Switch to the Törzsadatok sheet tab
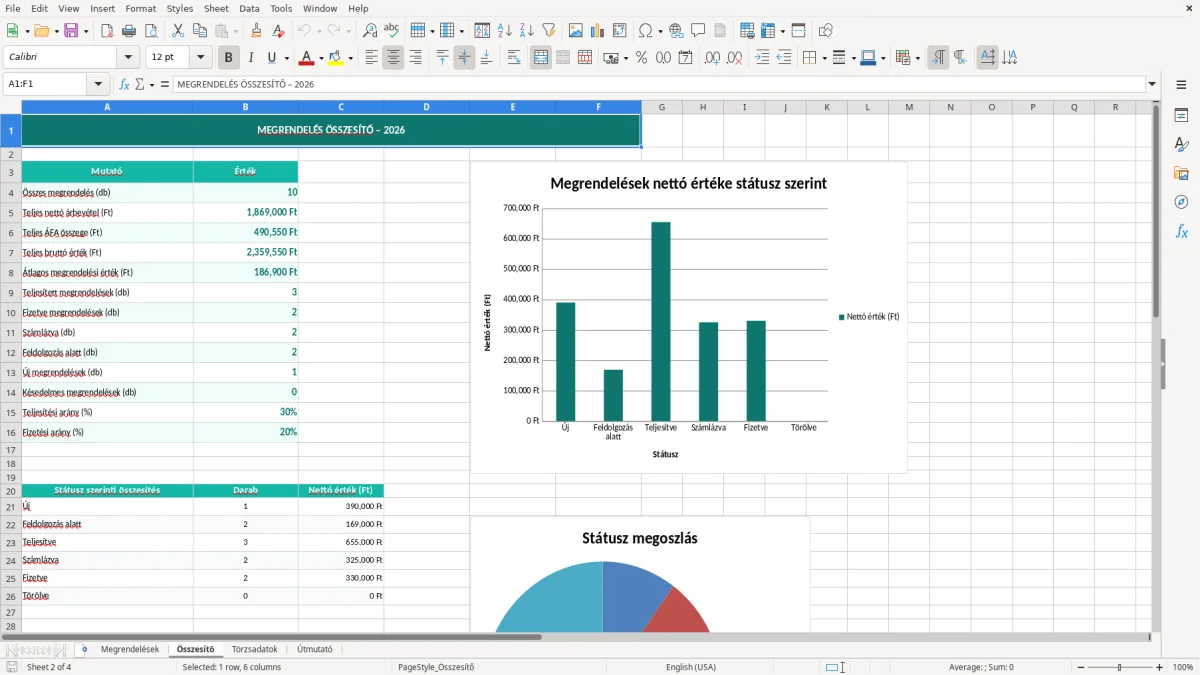The width and height of the screenshot is (1200, 675). point(254,649)
